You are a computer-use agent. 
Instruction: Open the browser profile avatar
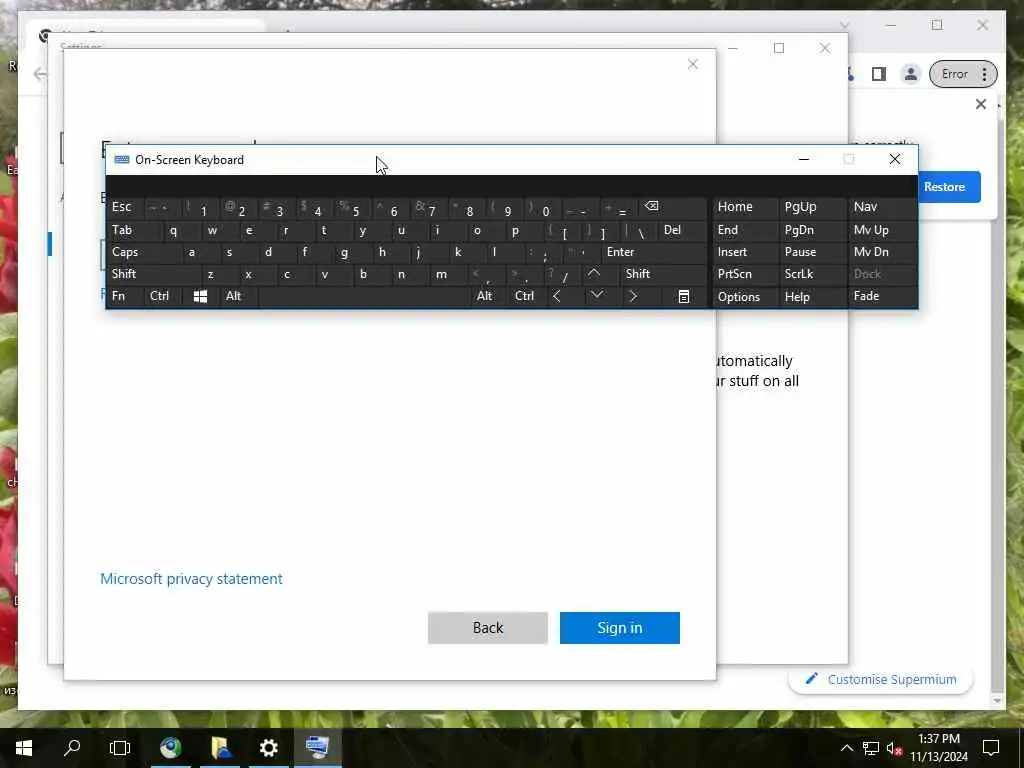(x=910, y=74)
